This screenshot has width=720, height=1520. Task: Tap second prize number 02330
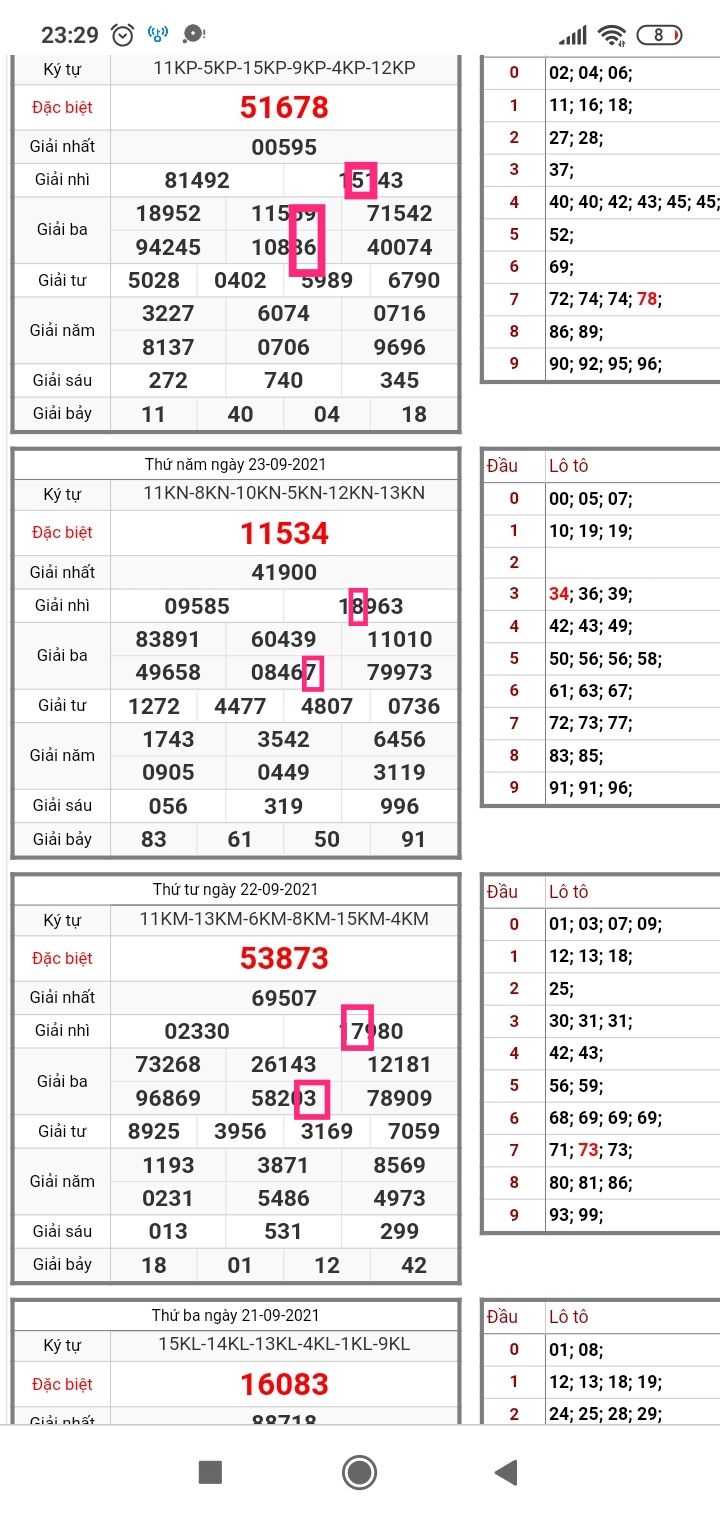point(197,1031)
